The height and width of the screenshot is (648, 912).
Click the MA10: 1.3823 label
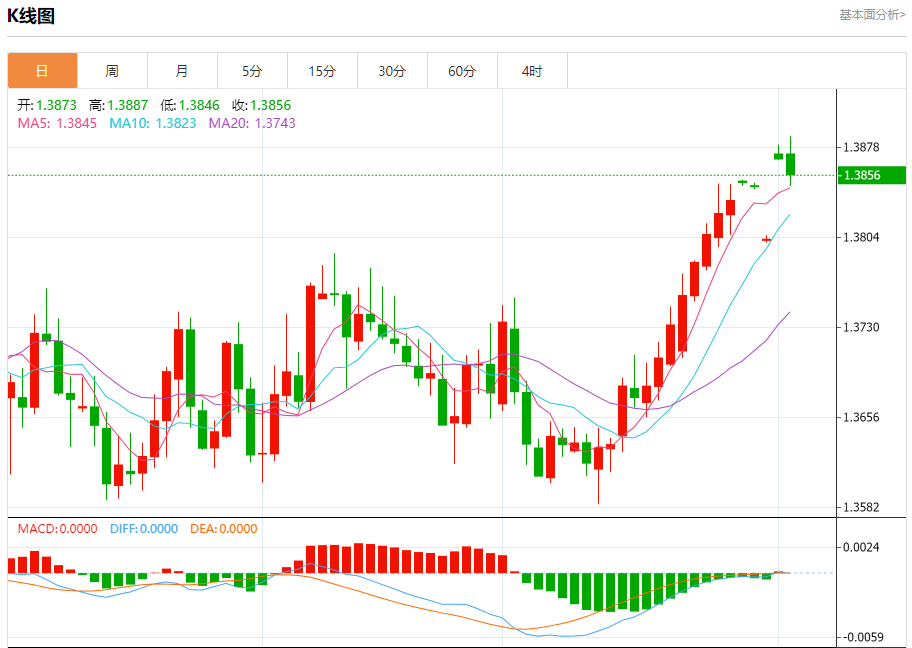pos(152,123)
